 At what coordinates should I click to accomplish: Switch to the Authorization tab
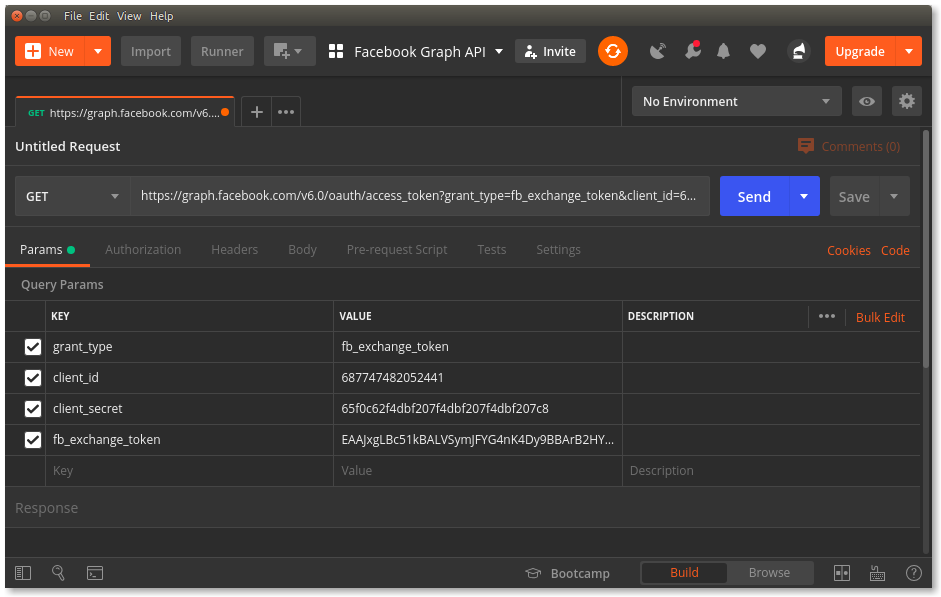tap(143, 250)
